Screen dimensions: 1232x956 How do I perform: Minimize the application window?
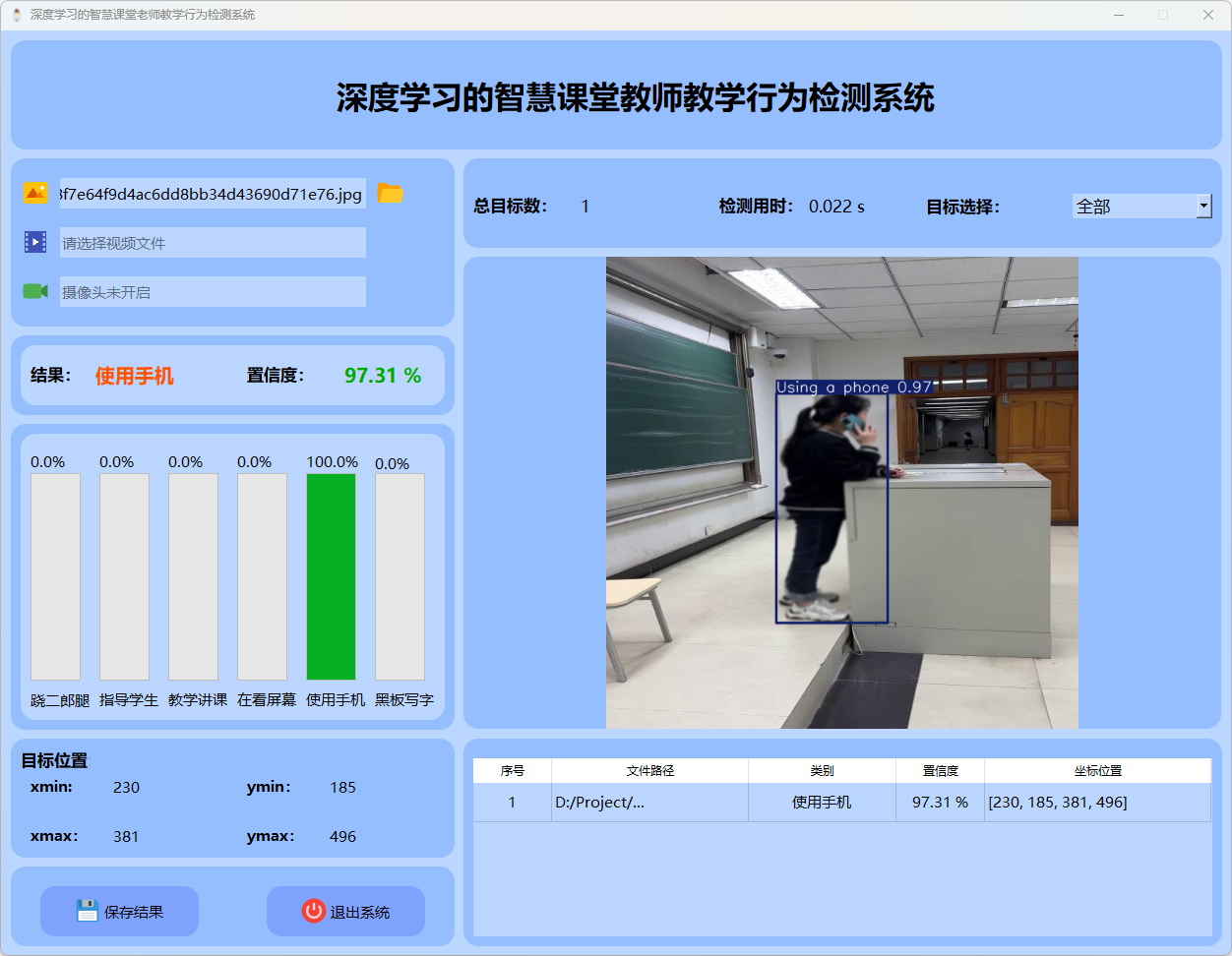click(1119, 15)
